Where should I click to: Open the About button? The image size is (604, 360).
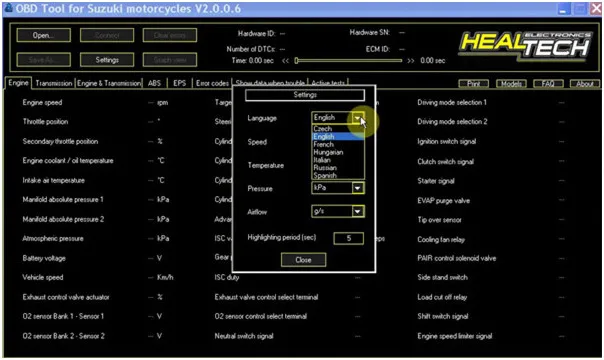[x=585, y=84]
